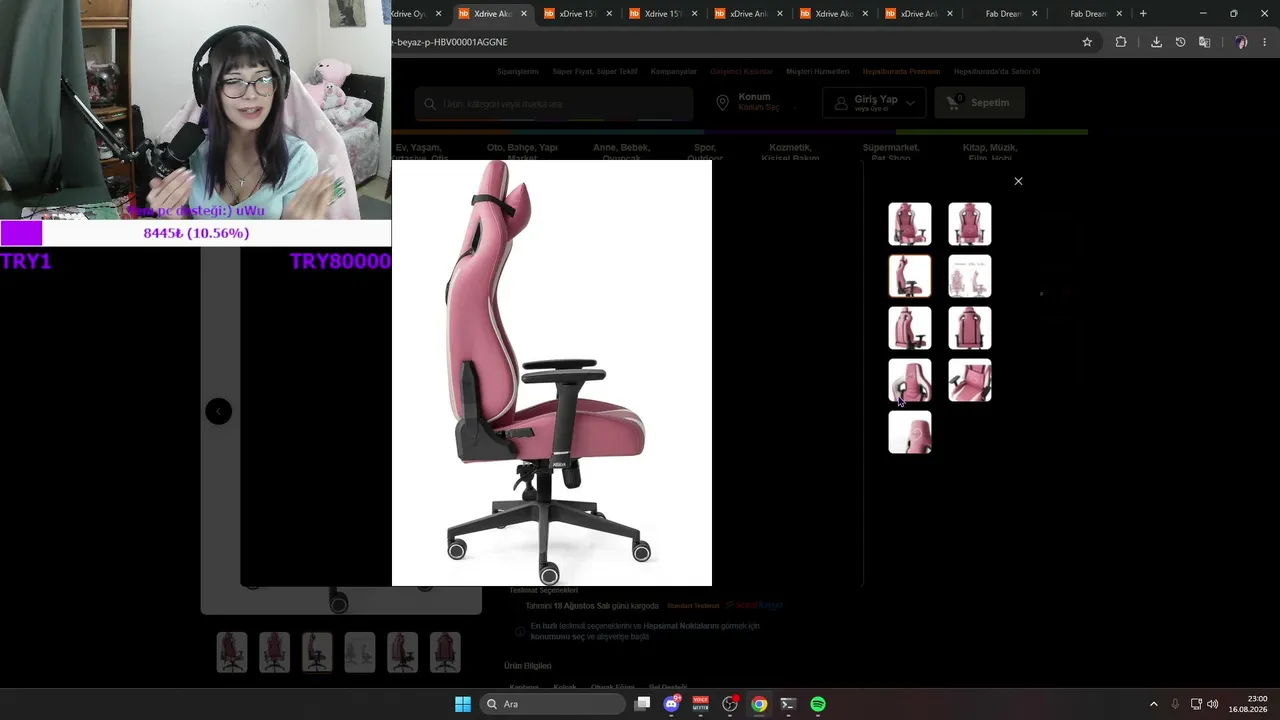1280x720 pixels.
Task: Expand the system tray hidden icons chevron
Action: pos(1153,704)
